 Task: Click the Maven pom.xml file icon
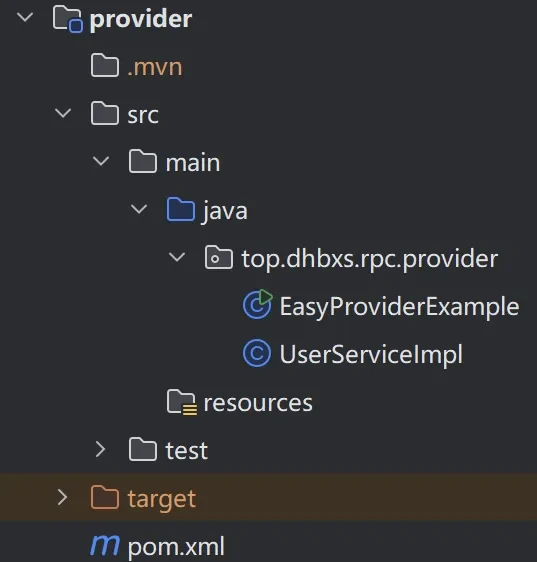105,545
